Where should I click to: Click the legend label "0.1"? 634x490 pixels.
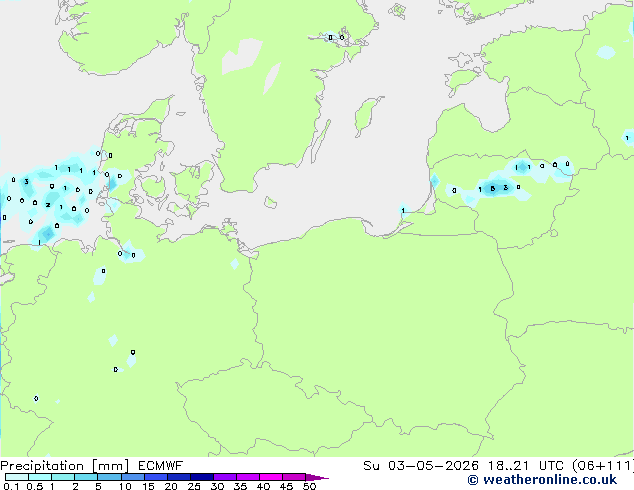(11, 486)
